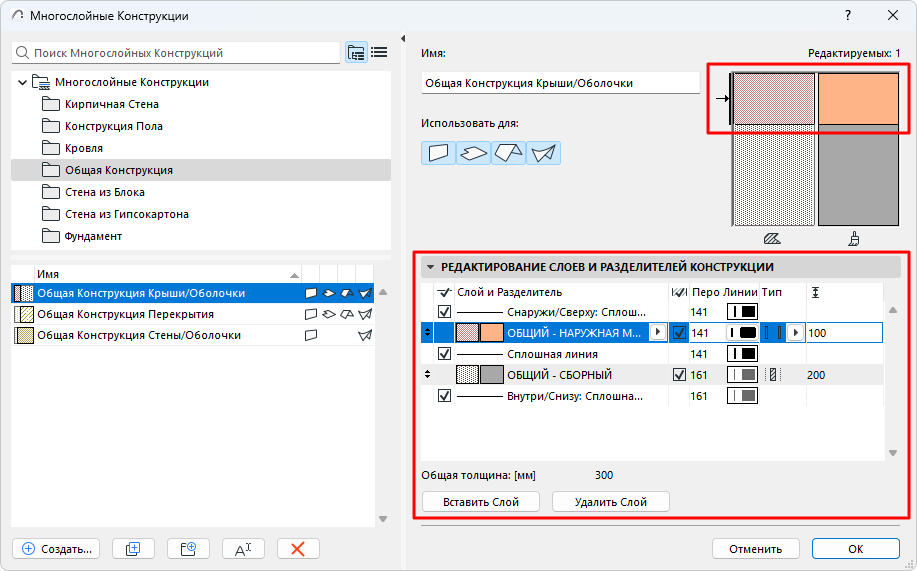917x571 pixels.
Task: Click the rename icon button
Action: point(243,549)
